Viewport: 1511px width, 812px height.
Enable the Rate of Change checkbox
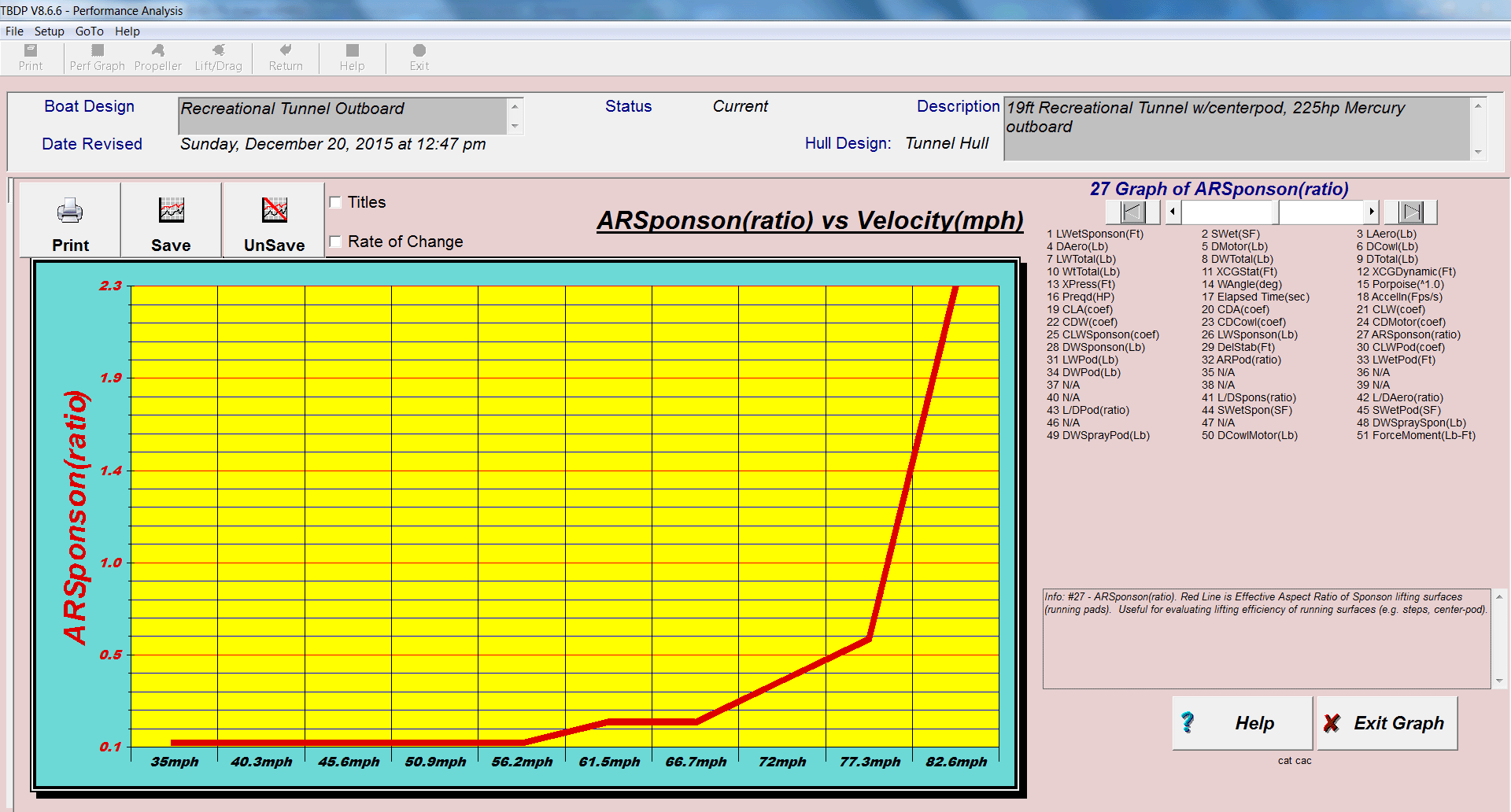coord(335,242)
